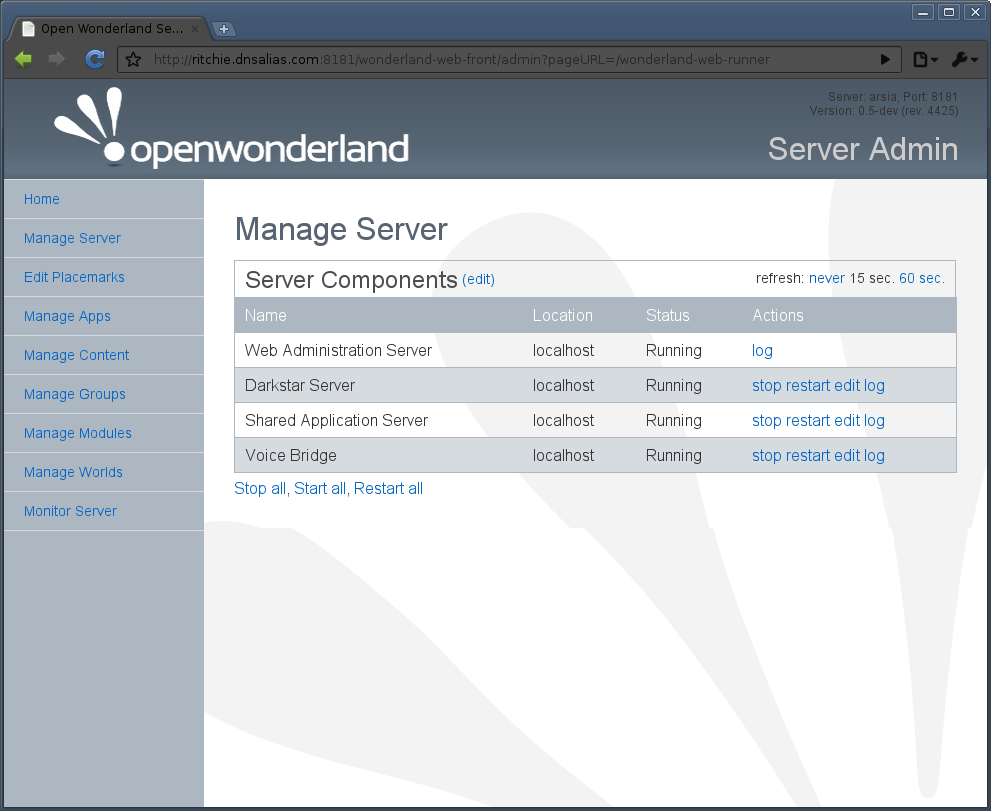Restart the Darkstar Server
The image size is (991, 811).
click(x=808, y=386)
